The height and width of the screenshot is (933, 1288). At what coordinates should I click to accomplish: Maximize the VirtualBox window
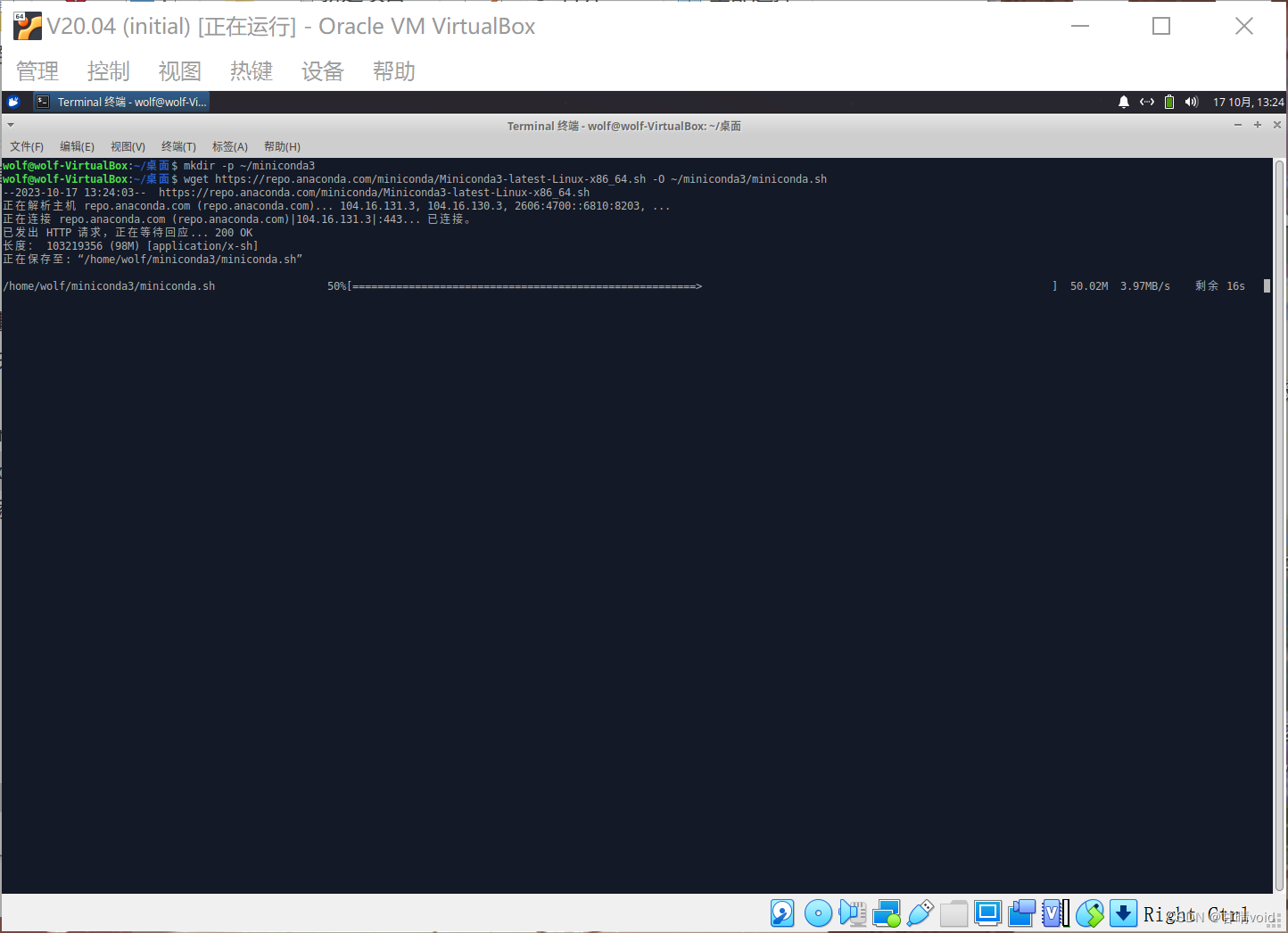coord(1161,26)
